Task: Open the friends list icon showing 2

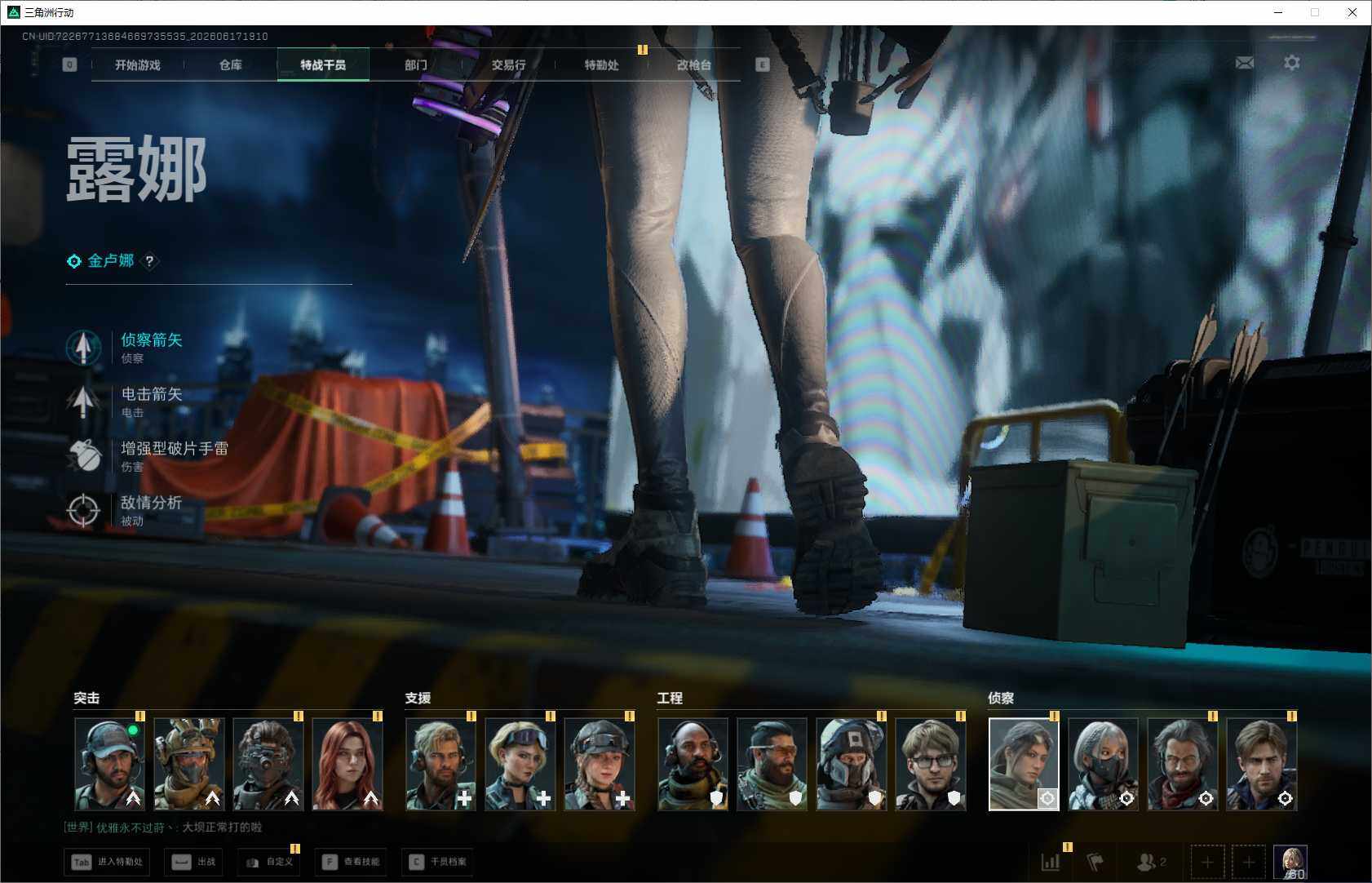Action: (1151, 862)
